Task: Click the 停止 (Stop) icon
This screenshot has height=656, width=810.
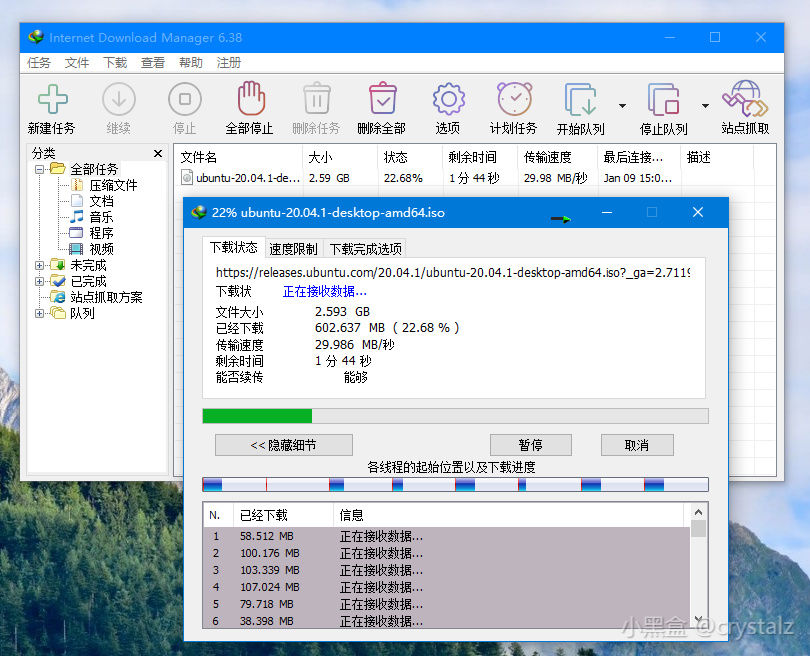Action: [x=184, y=98]
